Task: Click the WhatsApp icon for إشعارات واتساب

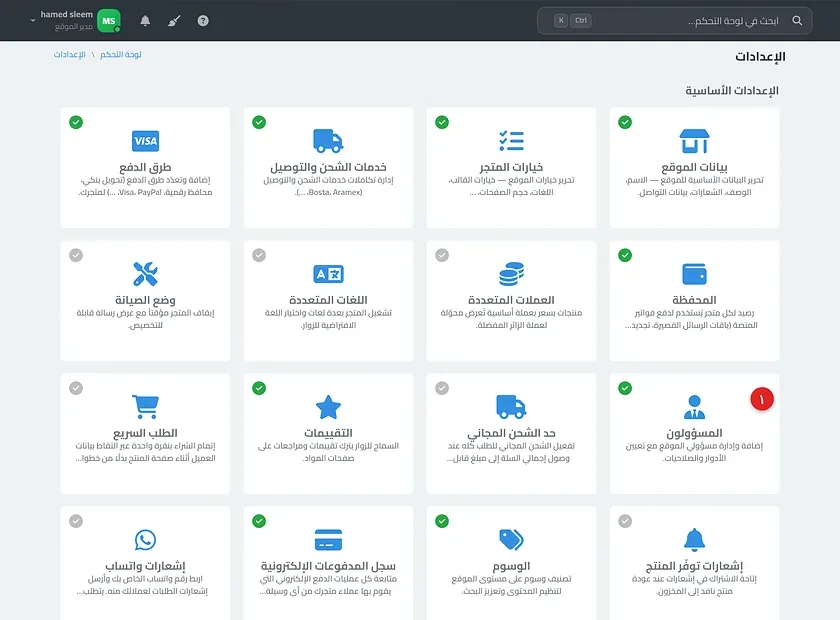Action: [x=145, y=540]
